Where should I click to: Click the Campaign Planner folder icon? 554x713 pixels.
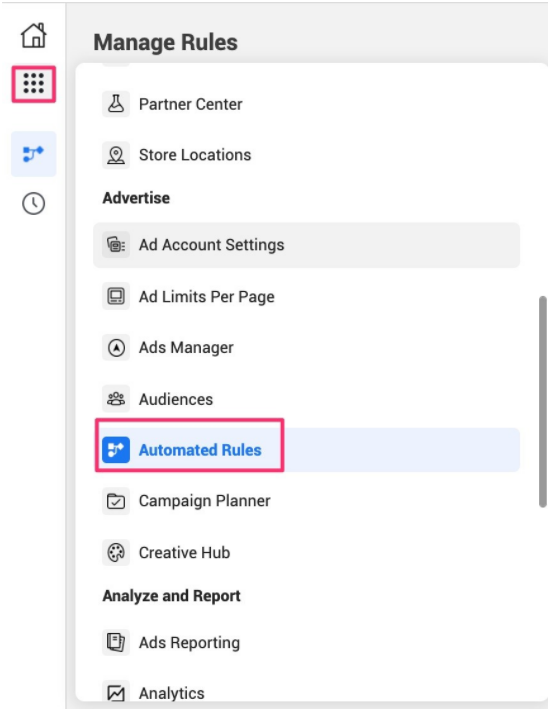116,501
